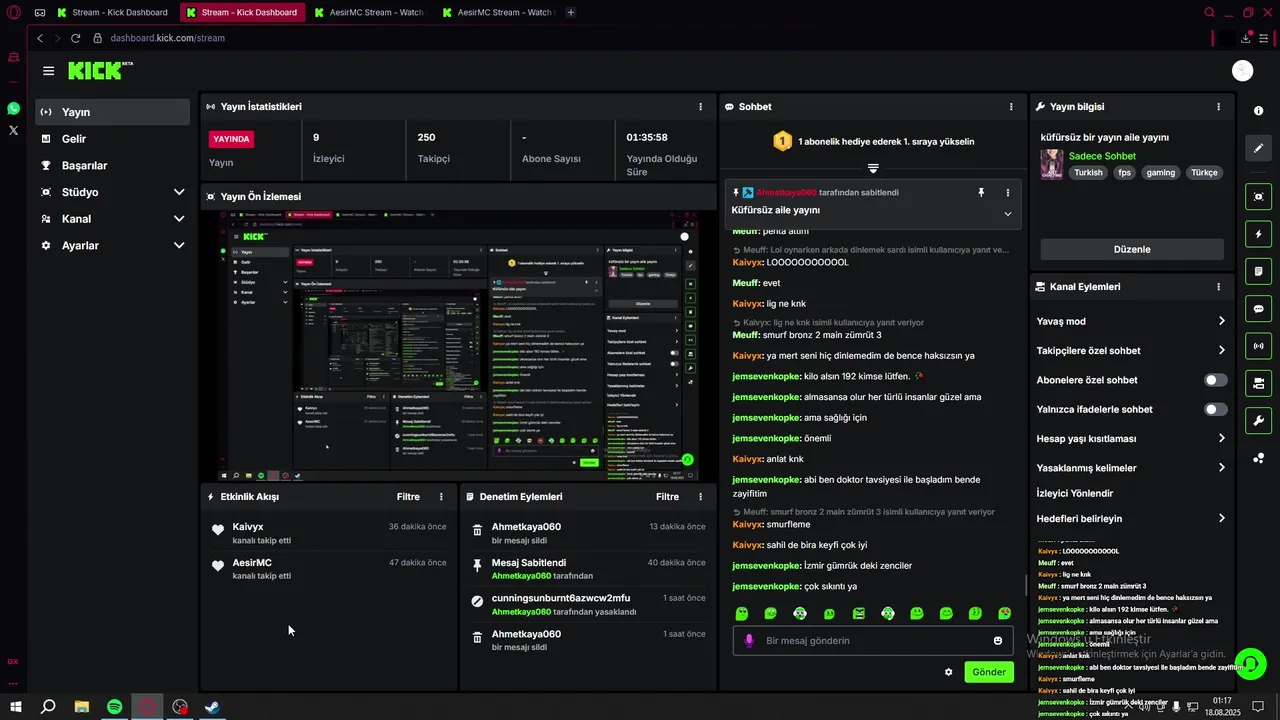Open the Sadece Sohbet category link
1280x720 pixels.
pyautogui.click(x=1102, y=156)
